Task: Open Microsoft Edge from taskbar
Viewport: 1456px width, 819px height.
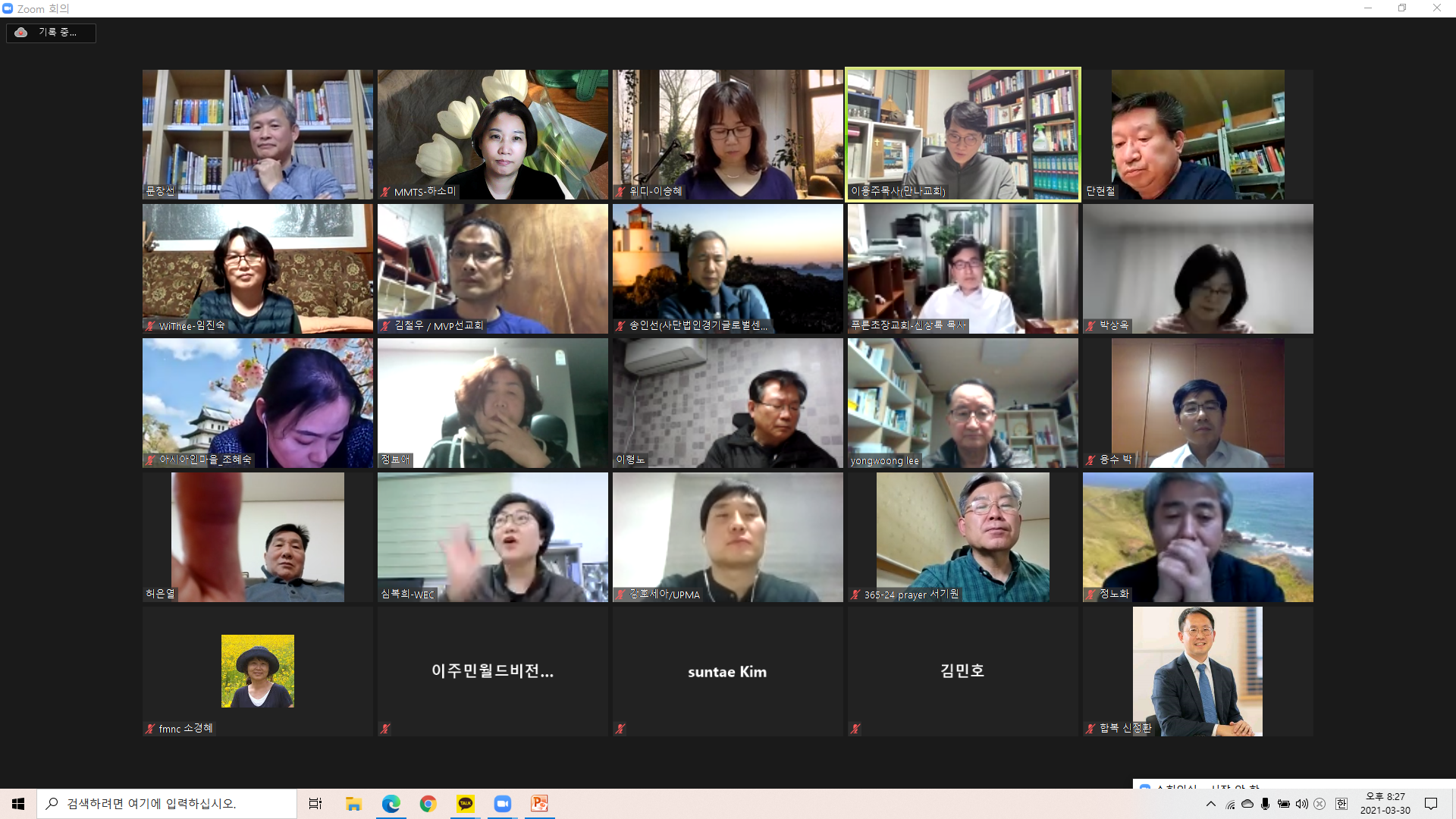Action: pyautogui.click(x=391, y=804)
